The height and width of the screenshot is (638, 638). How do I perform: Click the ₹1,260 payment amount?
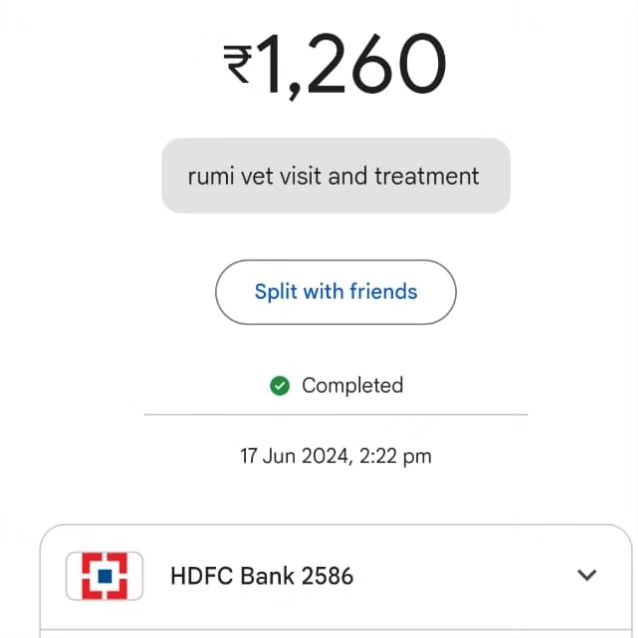pyautogui.click(x=335, y=65)
